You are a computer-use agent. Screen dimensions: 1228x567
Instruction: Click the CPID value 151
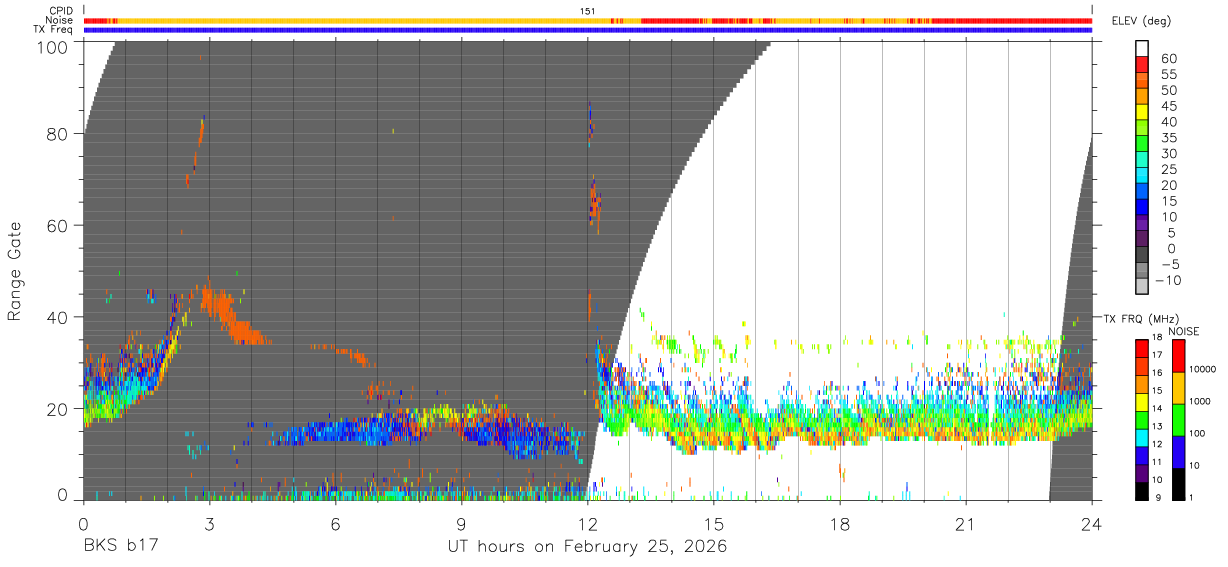point(588,11)
